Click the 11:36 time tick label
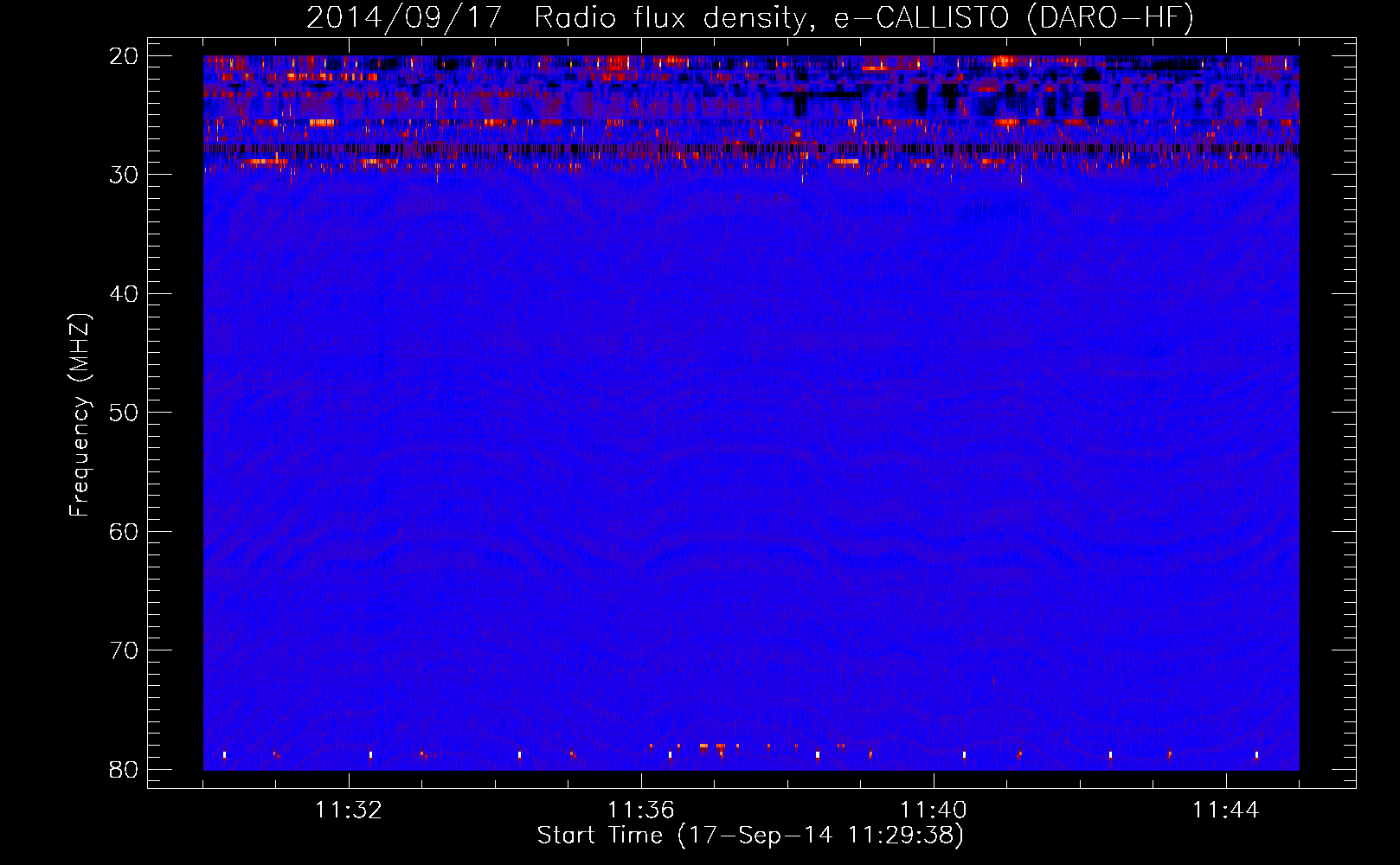This screenshot has width=1400, height=865. [x=641, y=811]
